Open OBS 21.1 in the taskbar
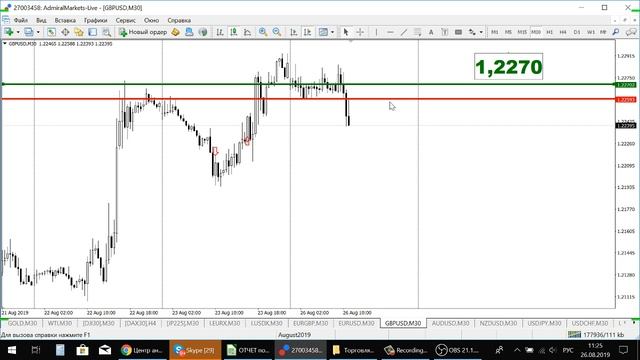Screen dimensions: 640x360 pos(458,350)
